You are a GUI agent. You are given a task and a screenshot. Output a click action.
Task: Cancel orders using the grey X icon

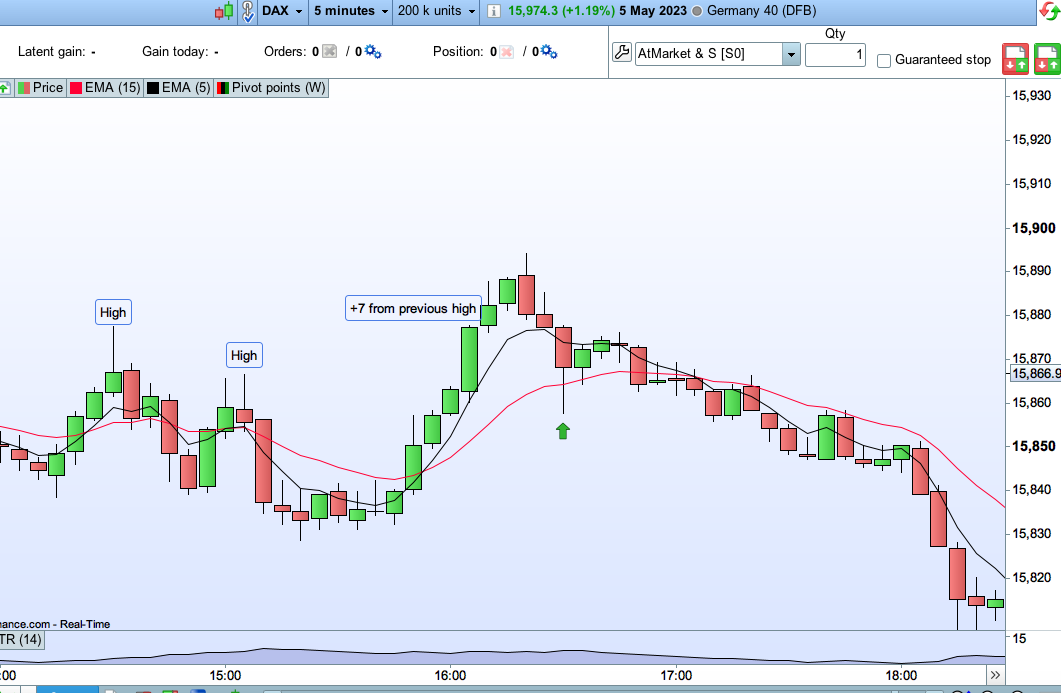pos(330,51)
